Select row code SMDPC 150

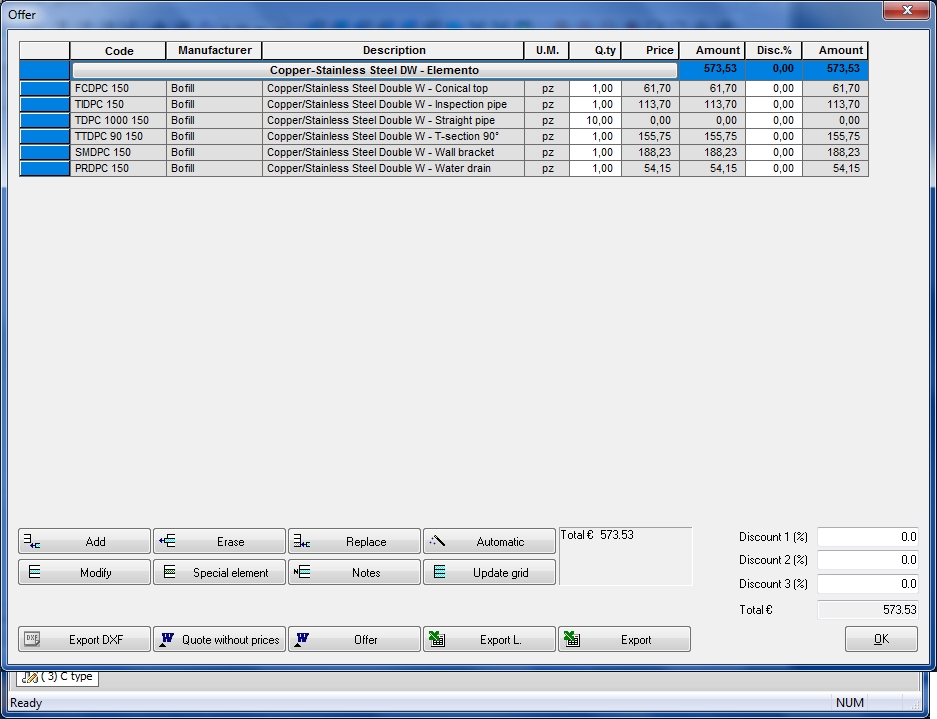118,152
